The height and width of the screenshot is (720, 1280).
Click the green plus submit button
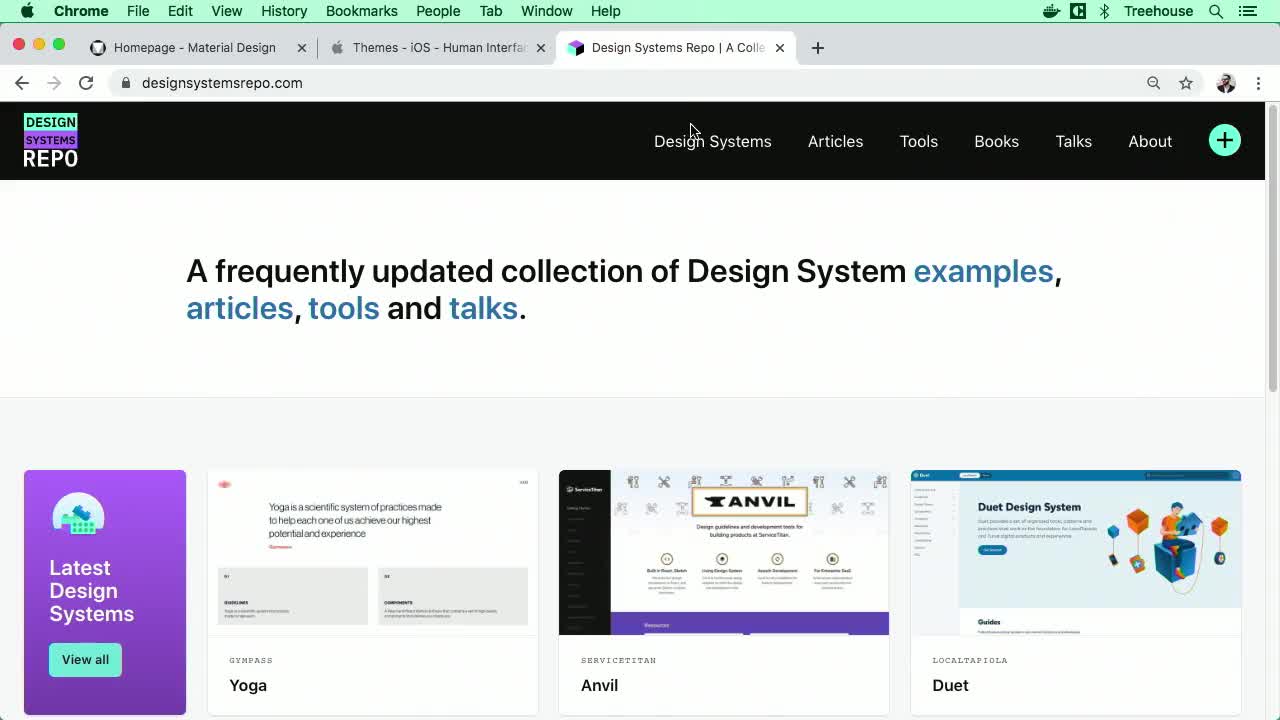click(x=1224, y=140)
